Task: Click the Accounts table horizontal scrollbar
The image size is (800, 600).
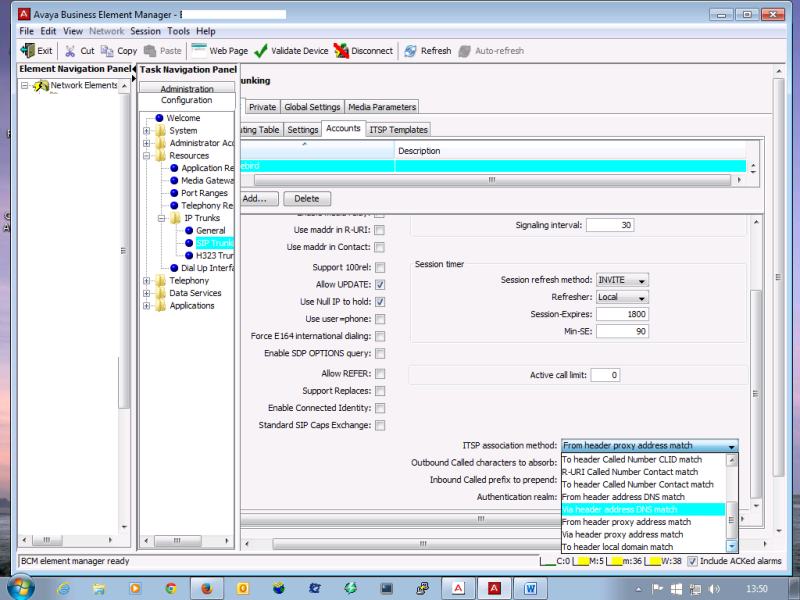Action: coord(492,180)
